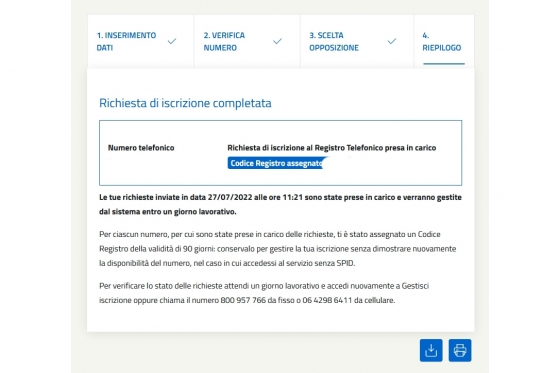Click the SPID mention in paragraph
The image size is (560, 373).
[345, 263]
